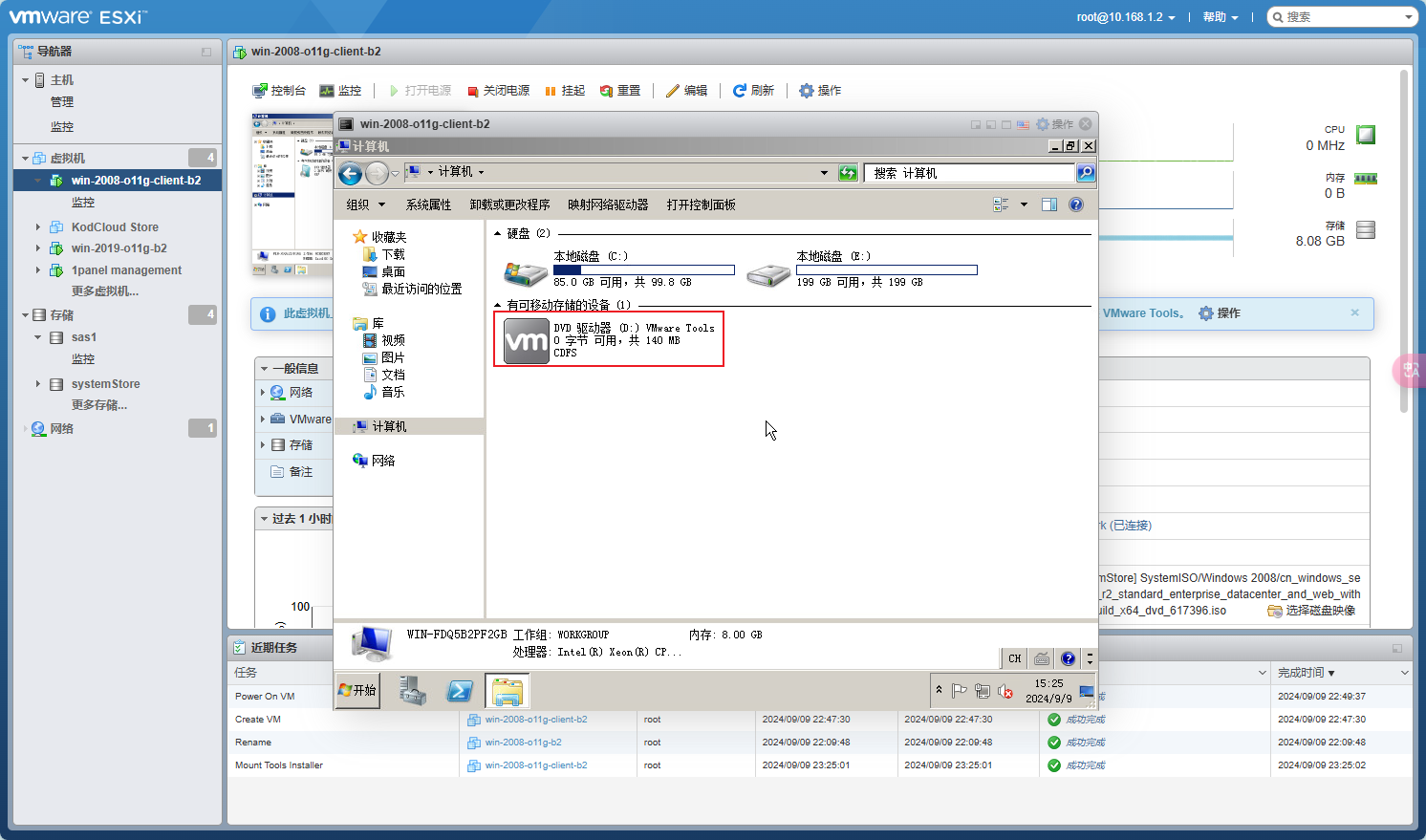
Task: Open Server Manager taskbar icon
Action: pyautogui.click(x=412, y=690)
